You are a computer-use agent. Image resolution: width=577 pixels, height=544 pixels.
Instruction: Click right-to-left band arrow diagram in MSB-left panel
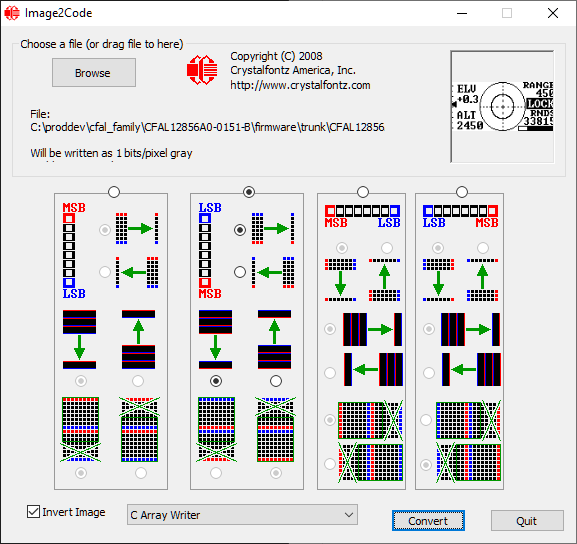tap(373, 369)
